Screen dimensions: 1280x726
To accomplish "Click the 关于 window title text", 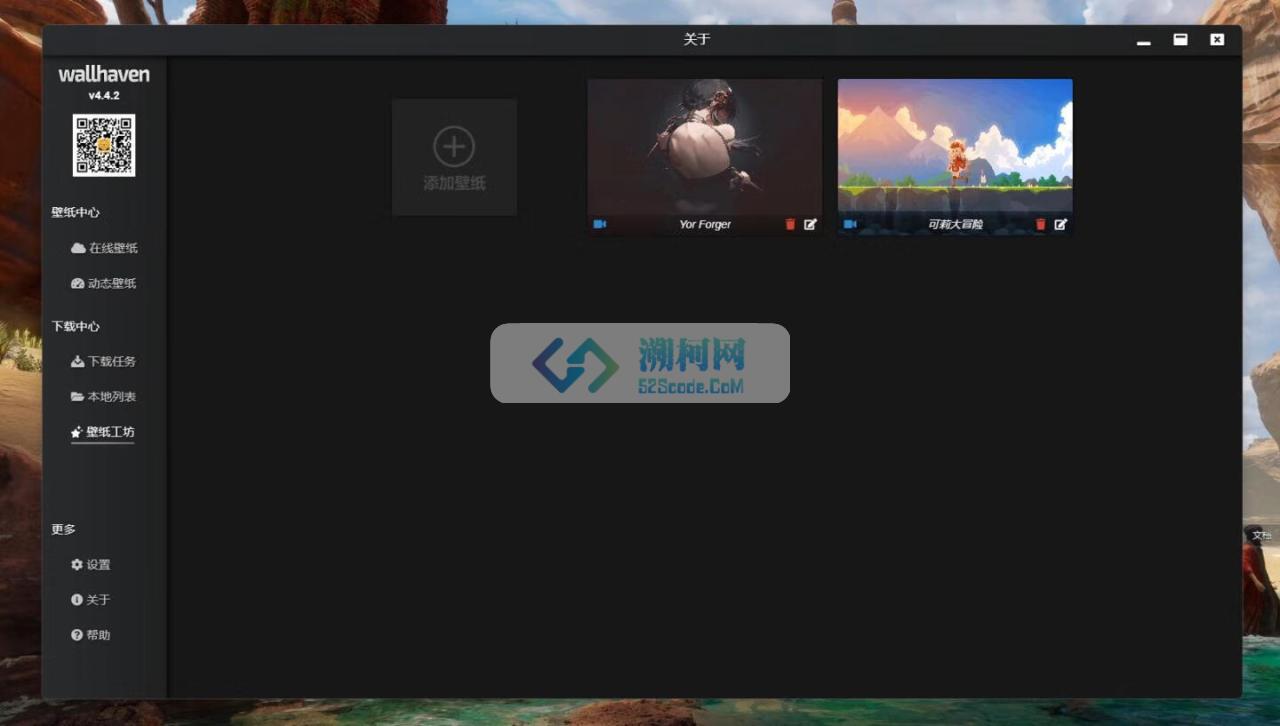I will click(x=697, y=39).
